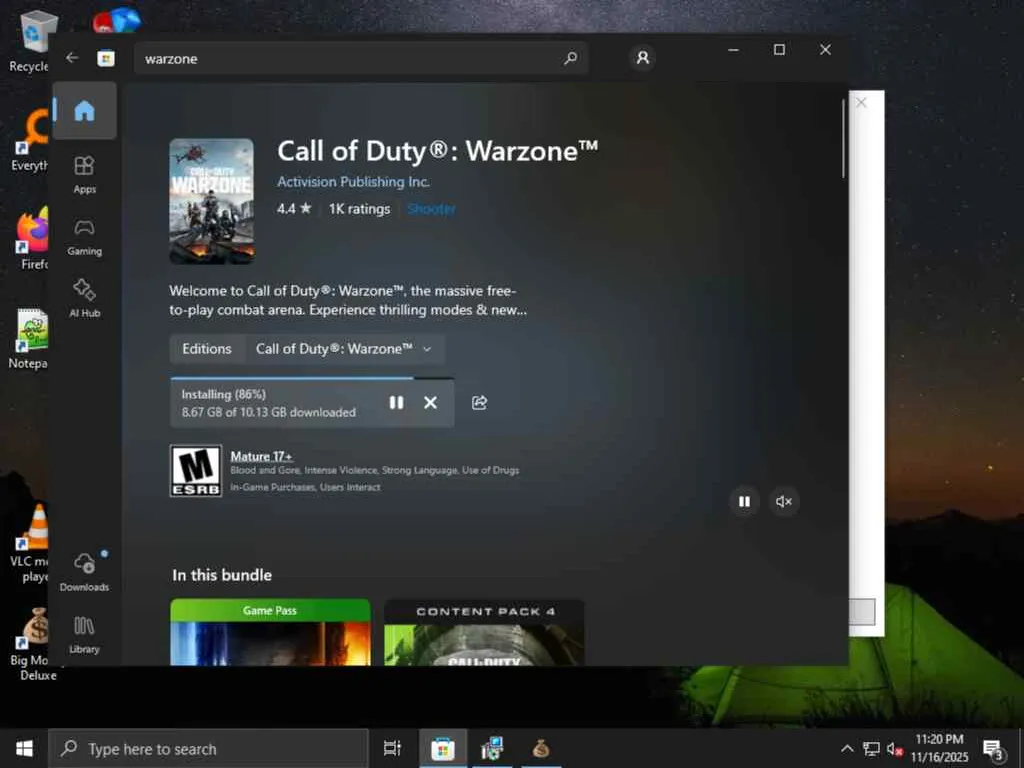Unmute the trailer audio
The image size is (1024, 768).
(784, 502)
